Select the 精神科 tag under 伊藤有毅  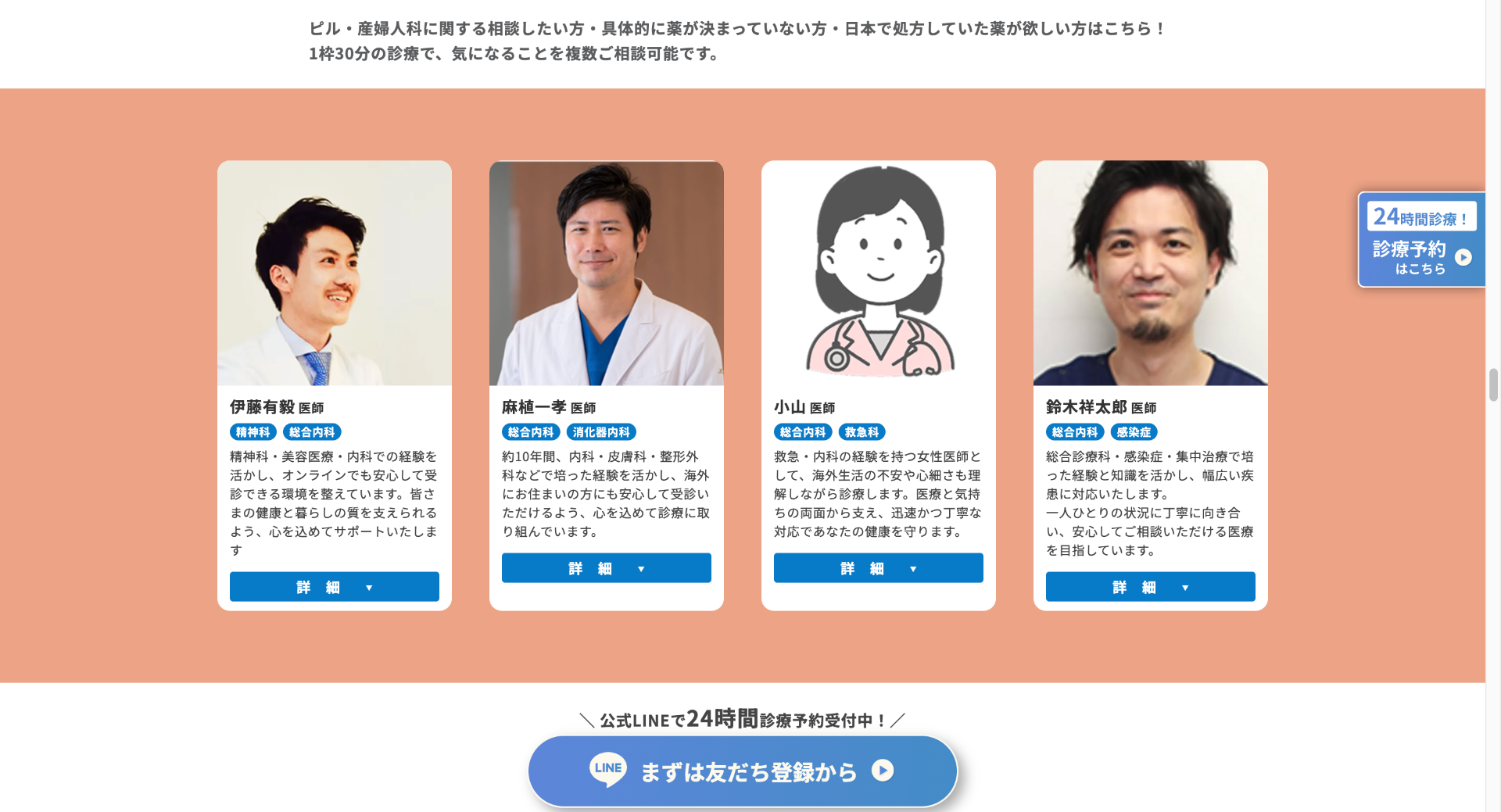(253, 432)
